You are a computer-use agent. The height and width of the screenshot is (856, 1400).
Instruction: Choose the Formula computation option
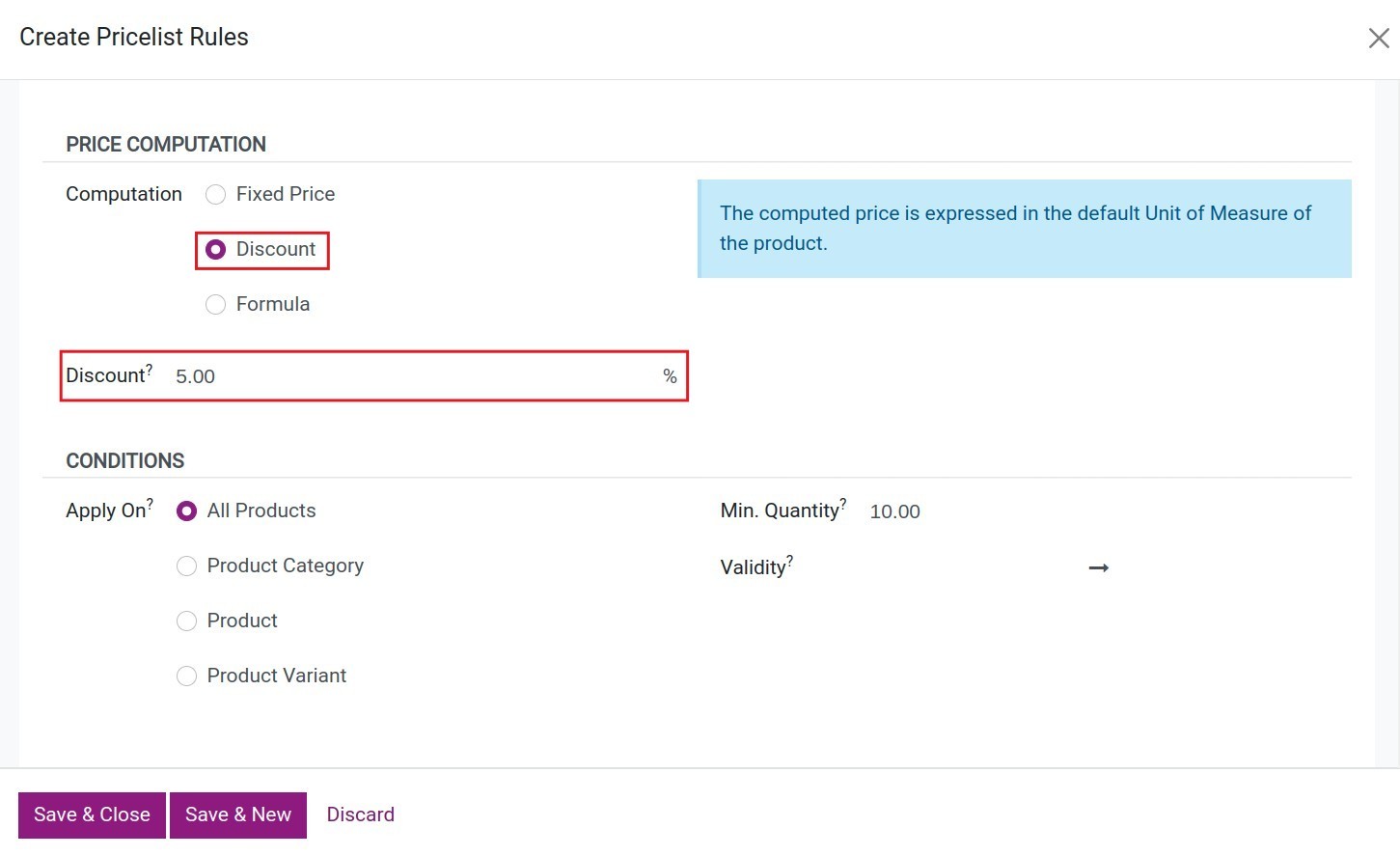(x=216, y=305)
